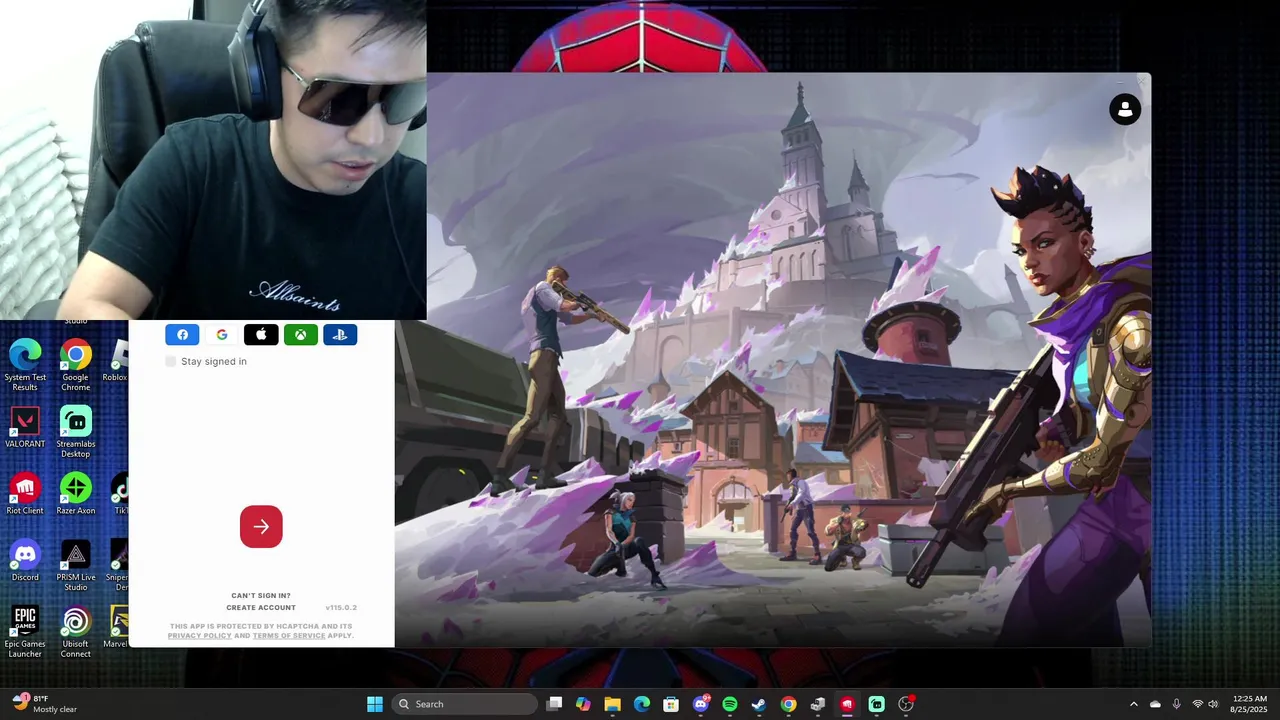This screenshot has height=720, width=1280.
Task: Open Microsoft Edge from taskbar
Action: pos(642,704)
